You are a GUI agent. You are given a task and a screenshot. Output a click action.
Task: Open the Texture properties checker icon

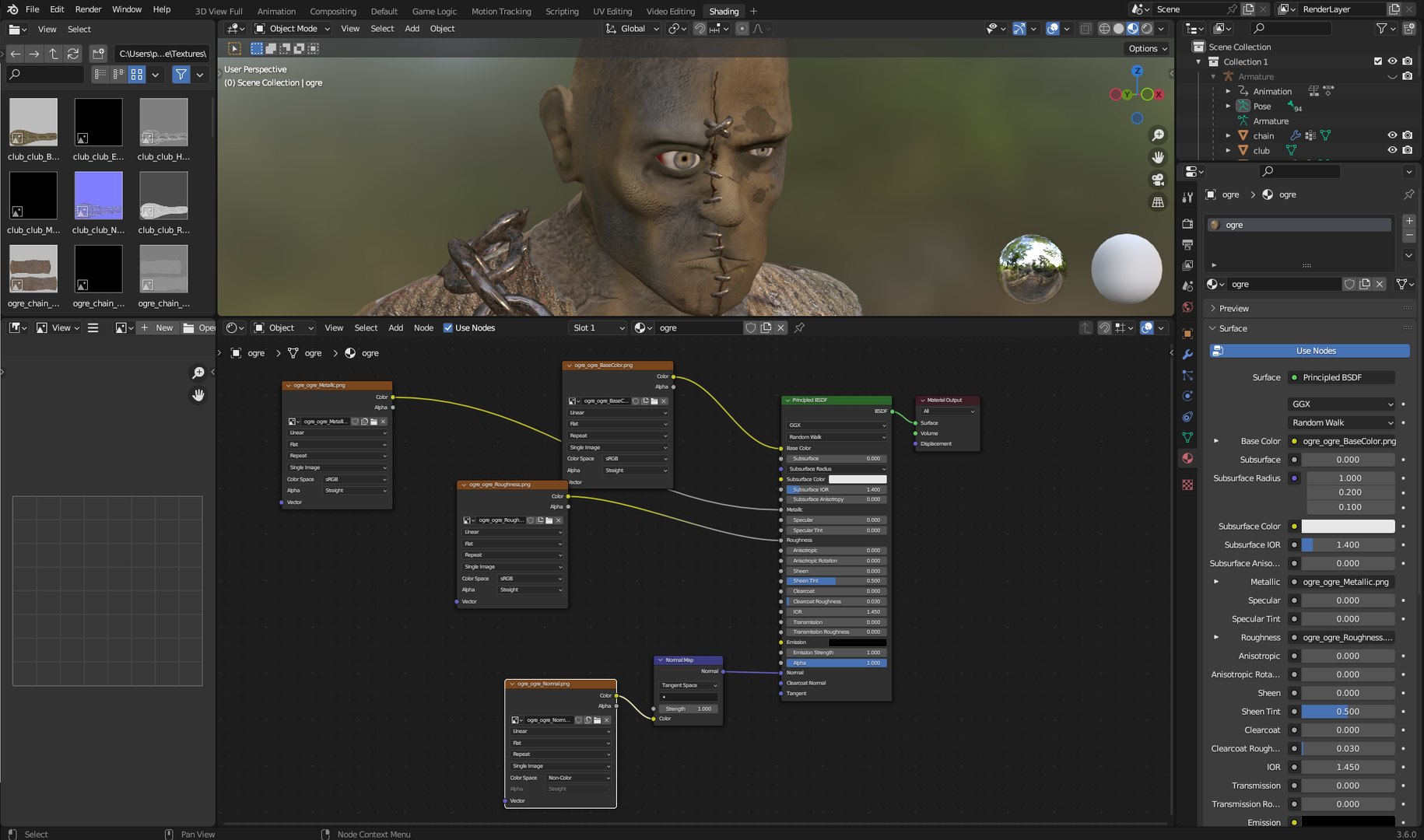[1187, 485]
